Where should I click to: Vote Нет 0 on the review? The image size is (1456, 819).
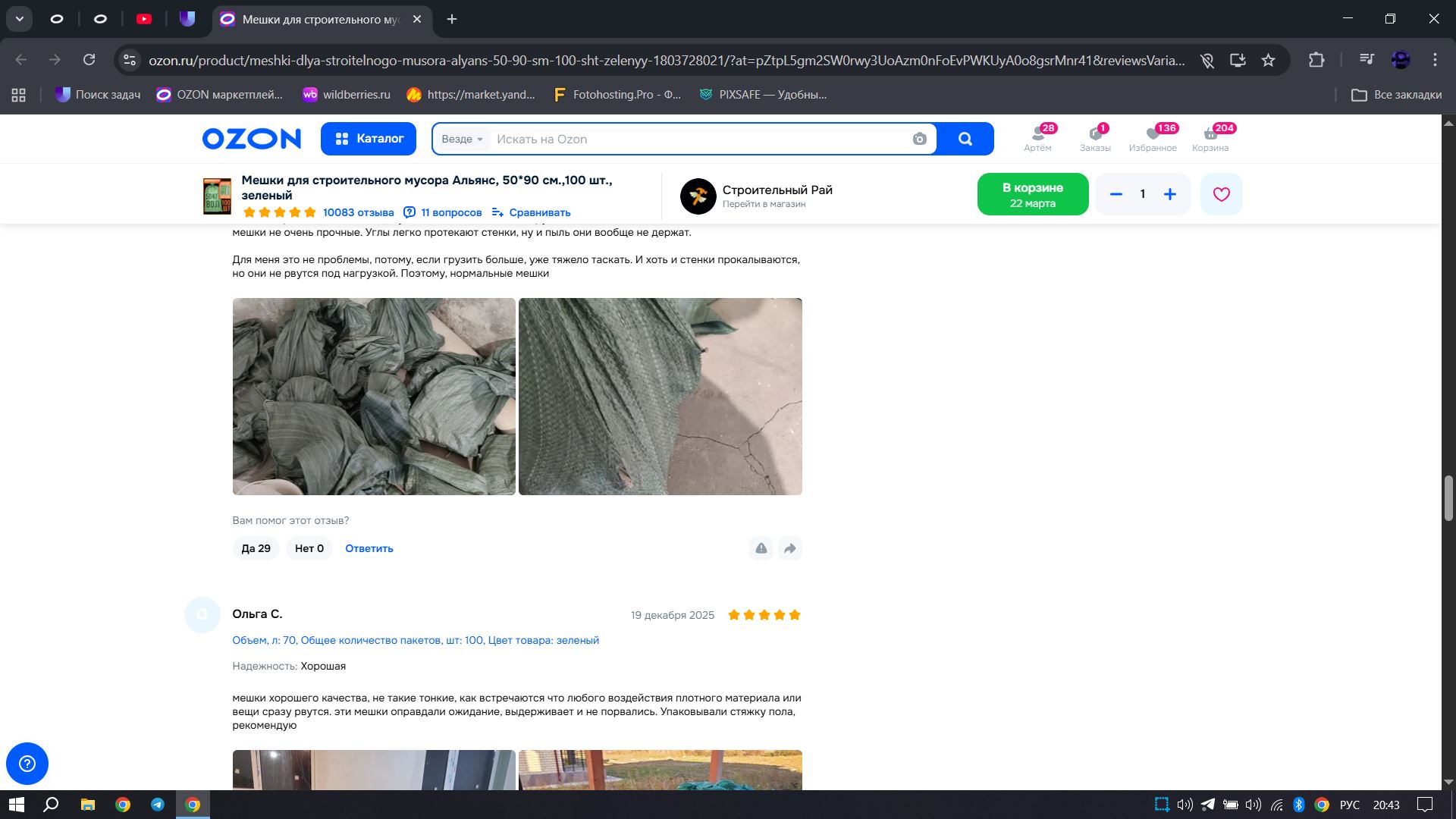[x=309, y=548]
